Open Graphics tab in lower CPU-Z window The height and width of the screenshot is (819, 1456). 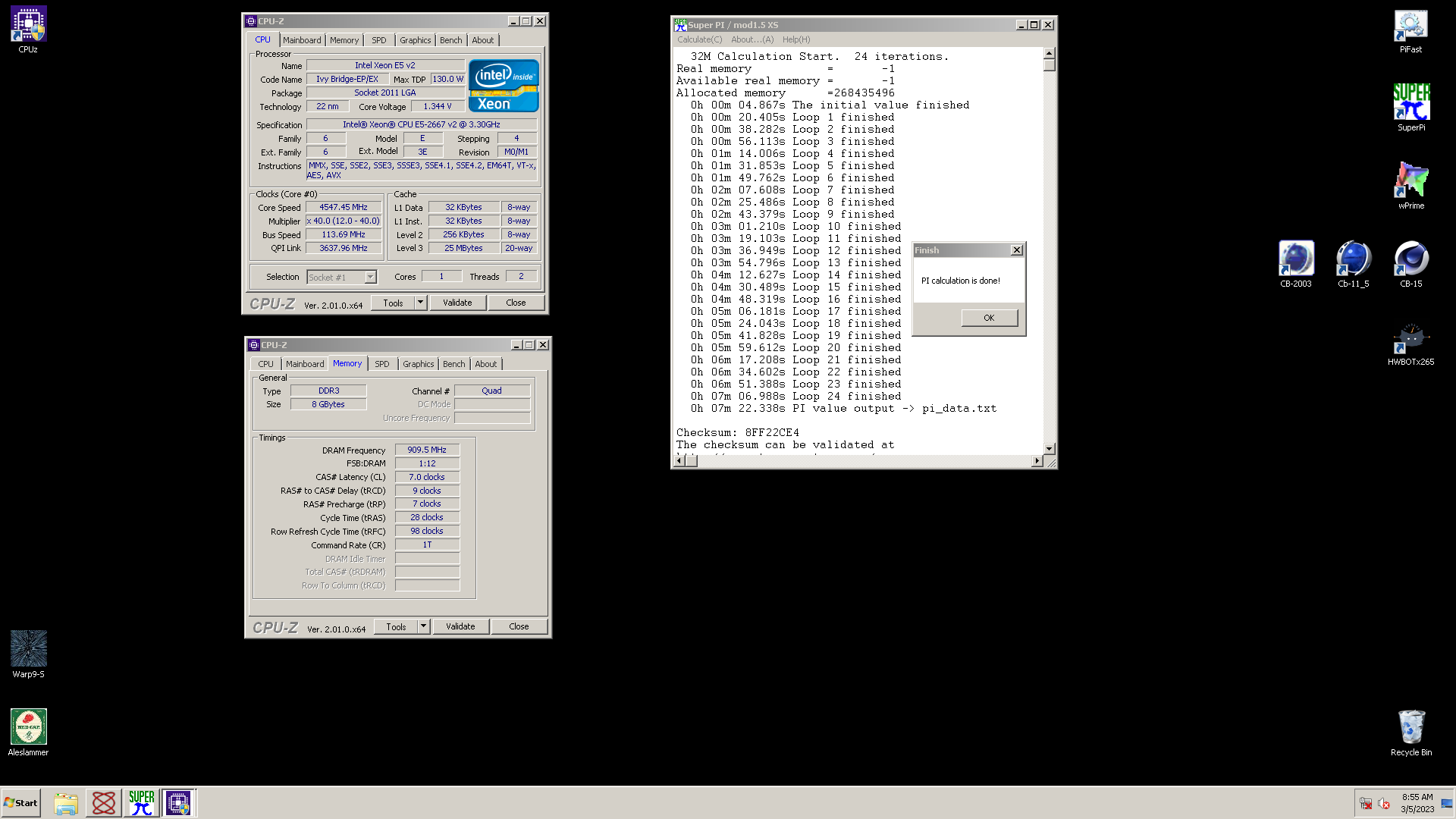pyautogui.click(x=419, y=364)
